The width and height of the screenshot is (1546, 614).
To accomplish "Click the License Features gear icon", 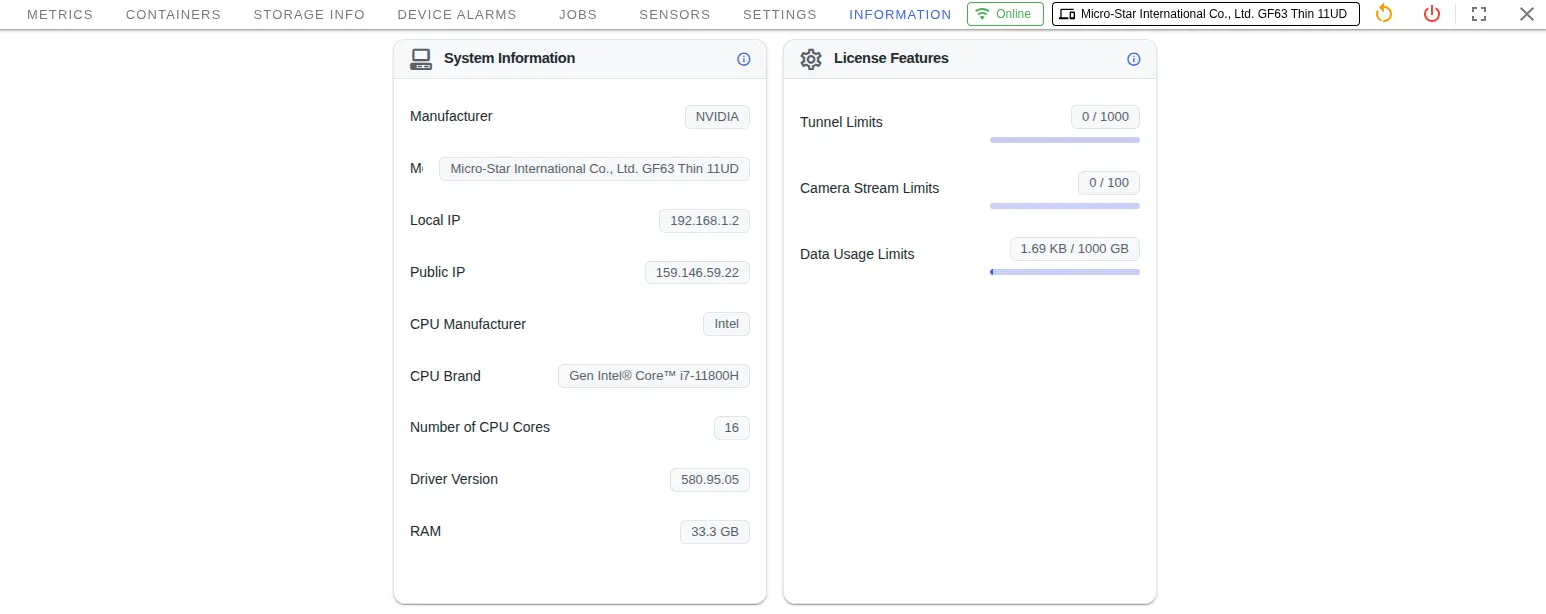I will pos(811,59).
